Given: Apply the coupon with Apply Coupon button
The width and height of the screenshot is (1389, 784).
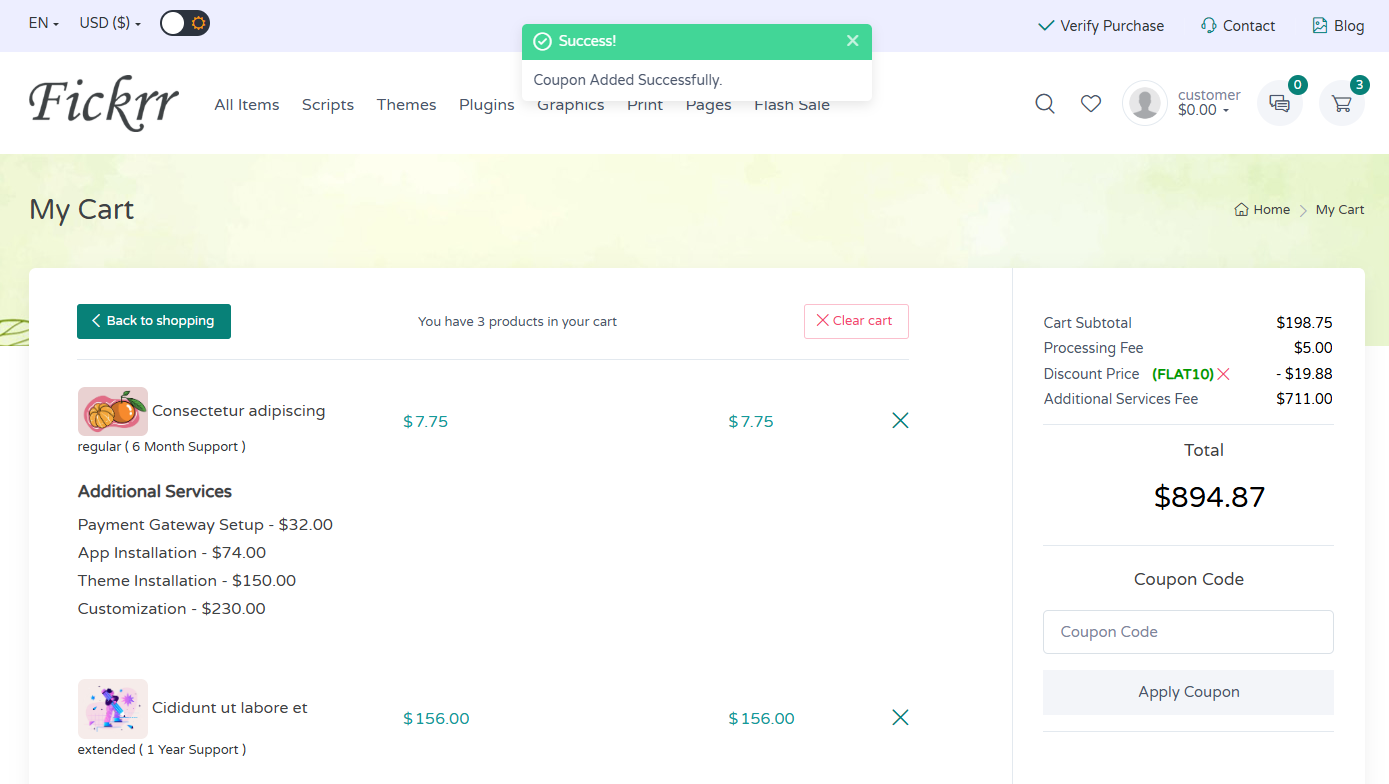Looking at the screenshot, I should pyautogui.click(x=1188, y=692).
